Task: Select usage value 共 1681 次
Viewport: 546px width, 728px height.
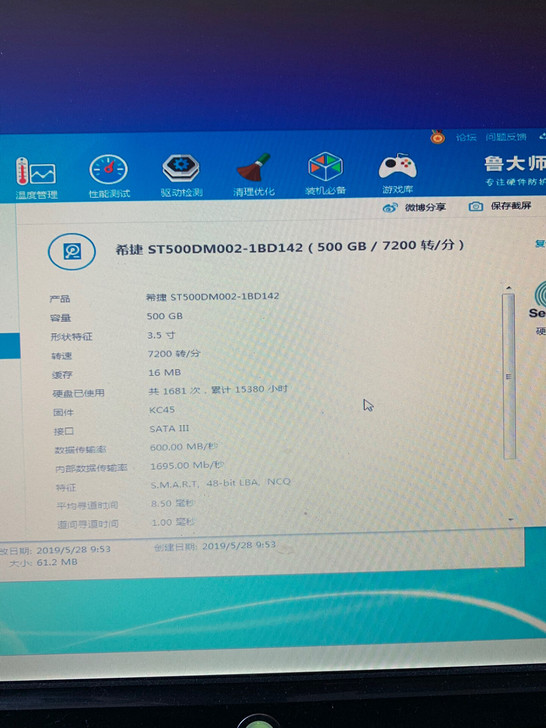Action: (174, 391)
